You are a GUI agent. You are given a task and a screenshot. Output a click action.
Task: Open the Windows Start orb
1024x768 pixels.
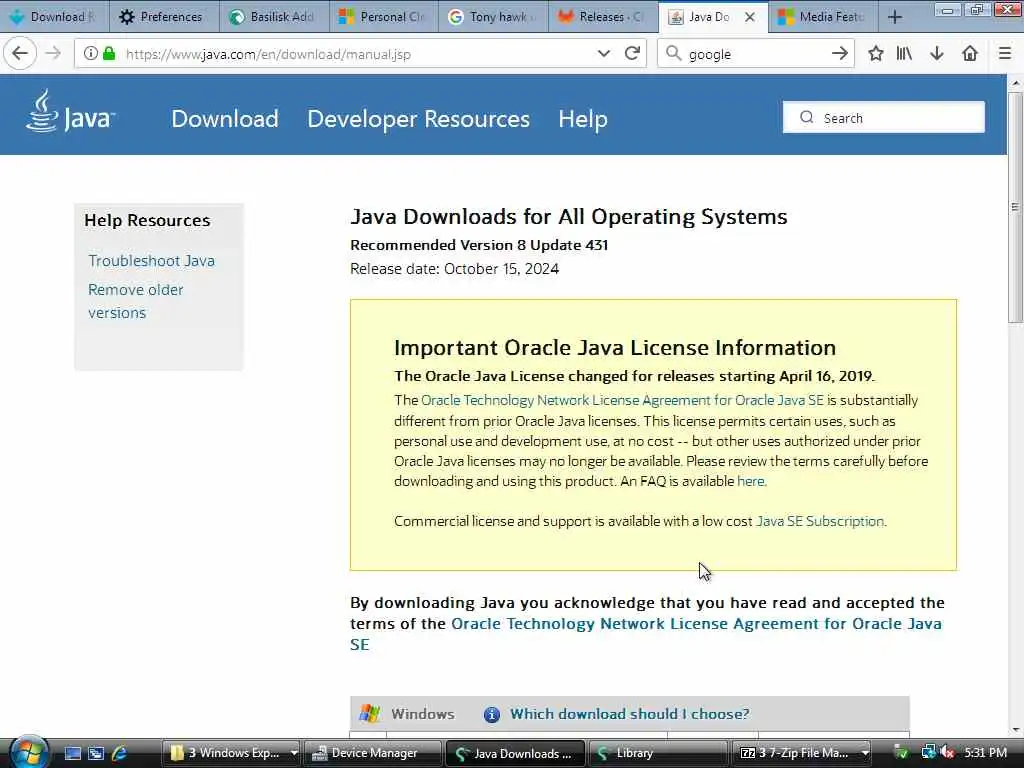point(28,752)
